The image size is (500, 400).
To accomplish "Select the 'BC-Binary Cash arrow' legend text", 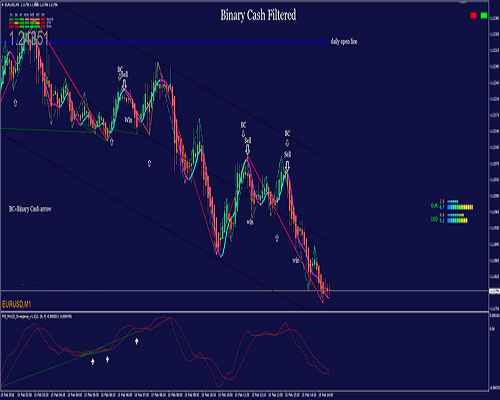I will click(x=30, y=209).
